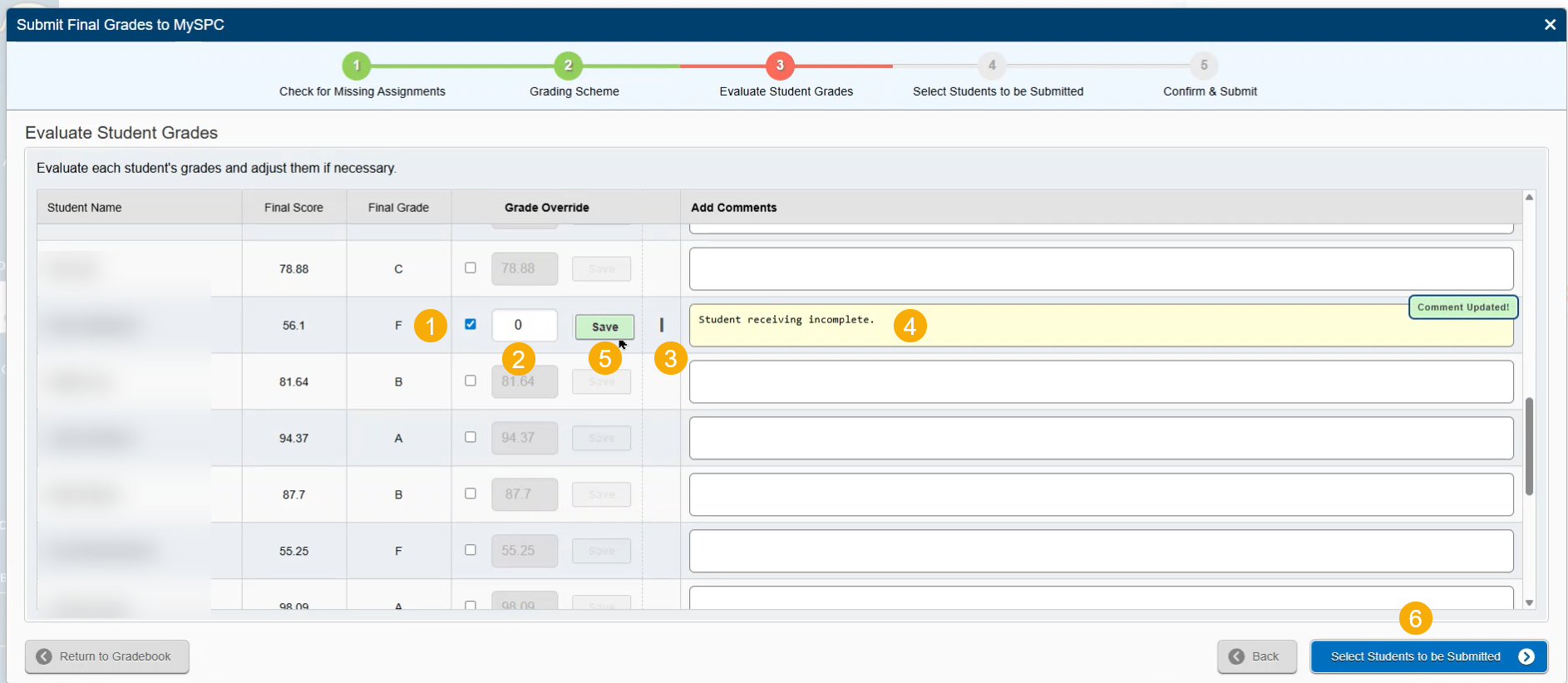Image resolution: width=1568 pixels, height=683 pixels.
Task: Click the Select Students to be Submitted step label
Action: click(998, 91)
